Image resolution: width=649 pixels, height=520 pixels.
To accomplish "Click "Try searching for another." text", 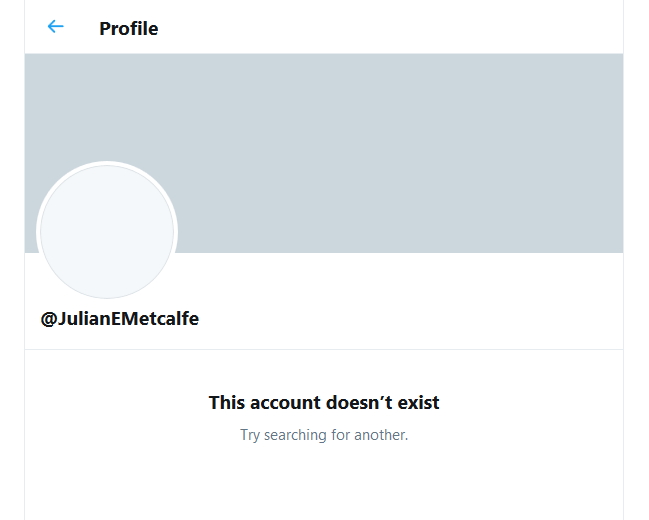I will (324, 435).
